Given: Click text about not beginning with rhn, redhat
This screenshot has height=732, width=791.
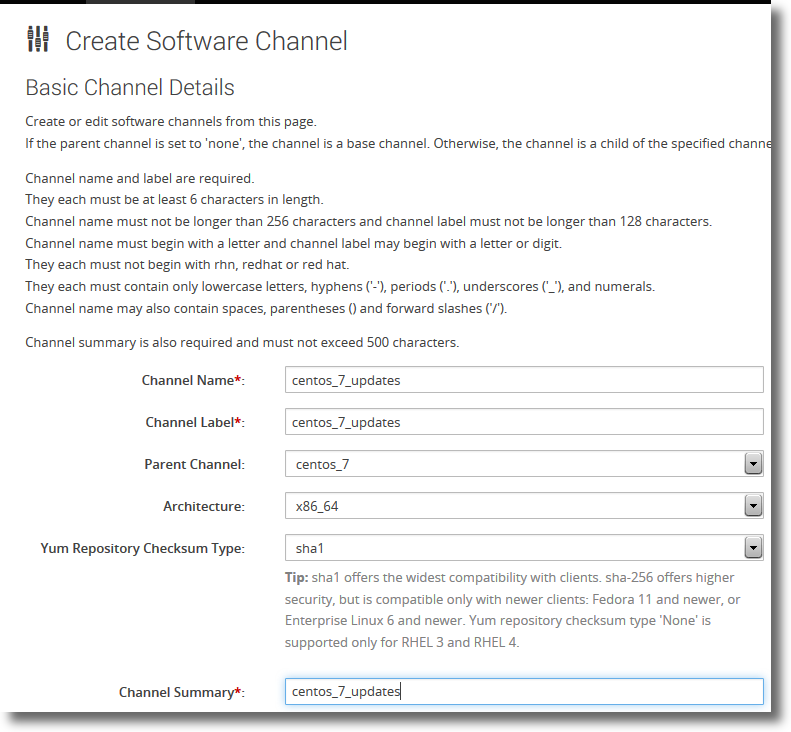Looking at the screenshot, I should (x=187, y=264).
